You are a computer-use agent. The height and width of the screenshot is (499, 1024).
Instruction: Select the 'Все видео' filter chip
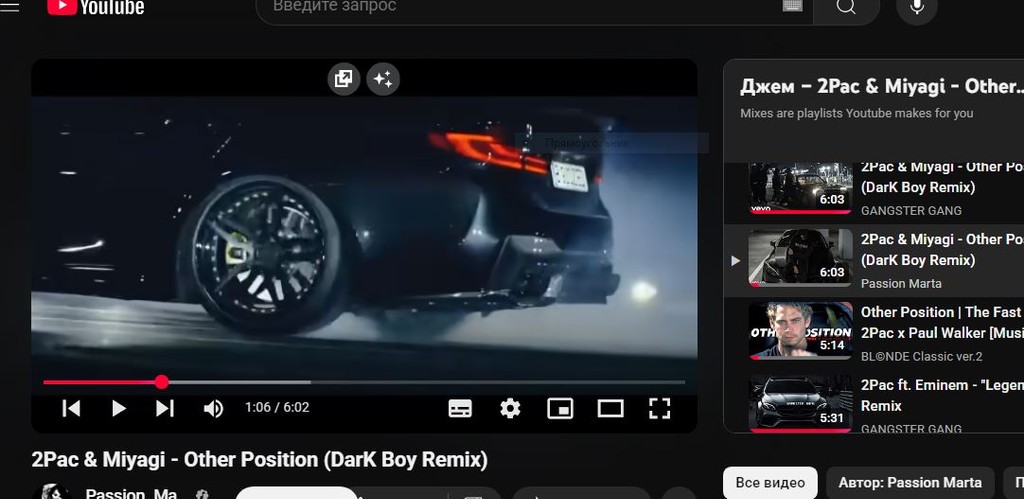pos(770,483)
